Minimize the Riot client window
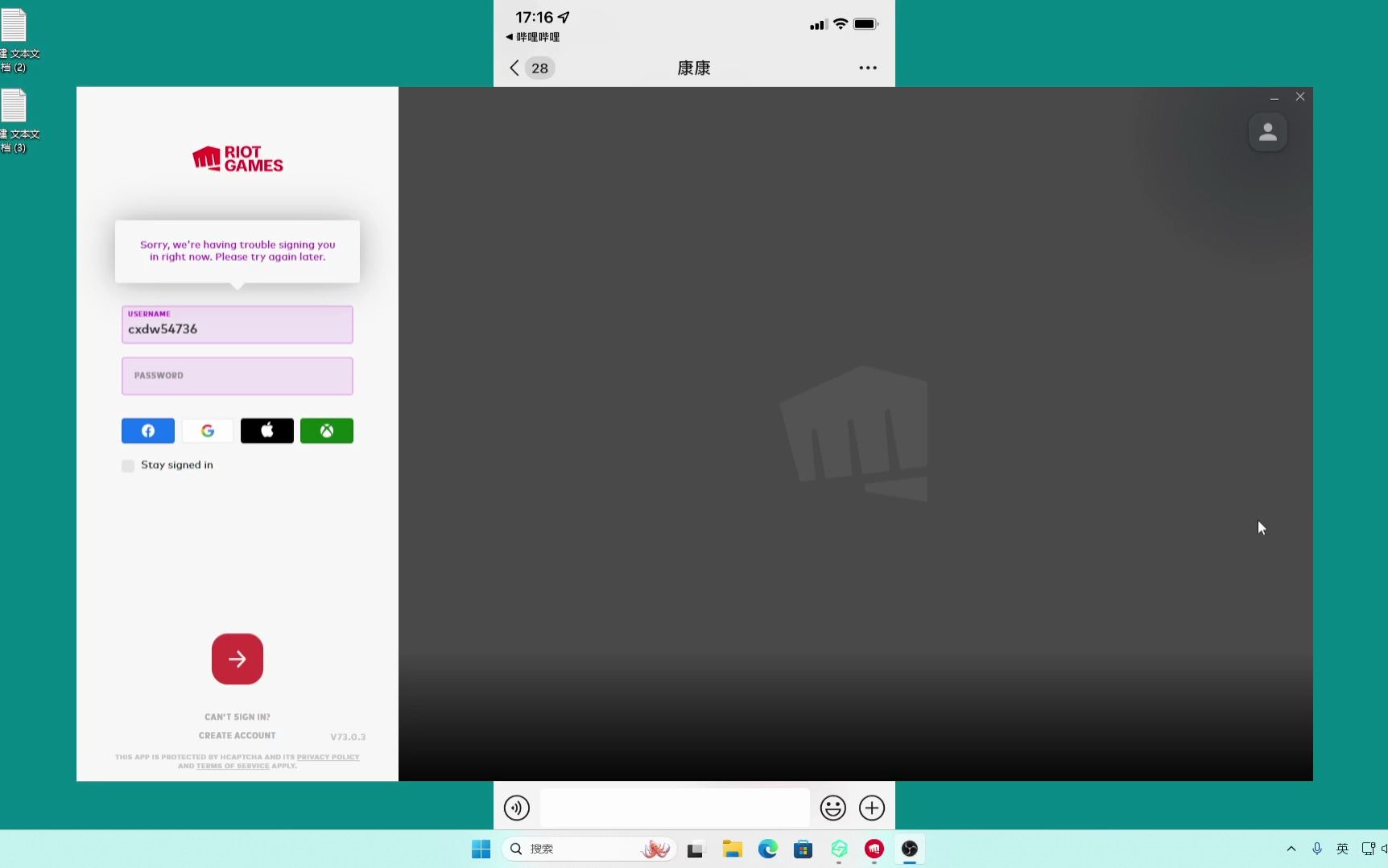 (1274, 97)
